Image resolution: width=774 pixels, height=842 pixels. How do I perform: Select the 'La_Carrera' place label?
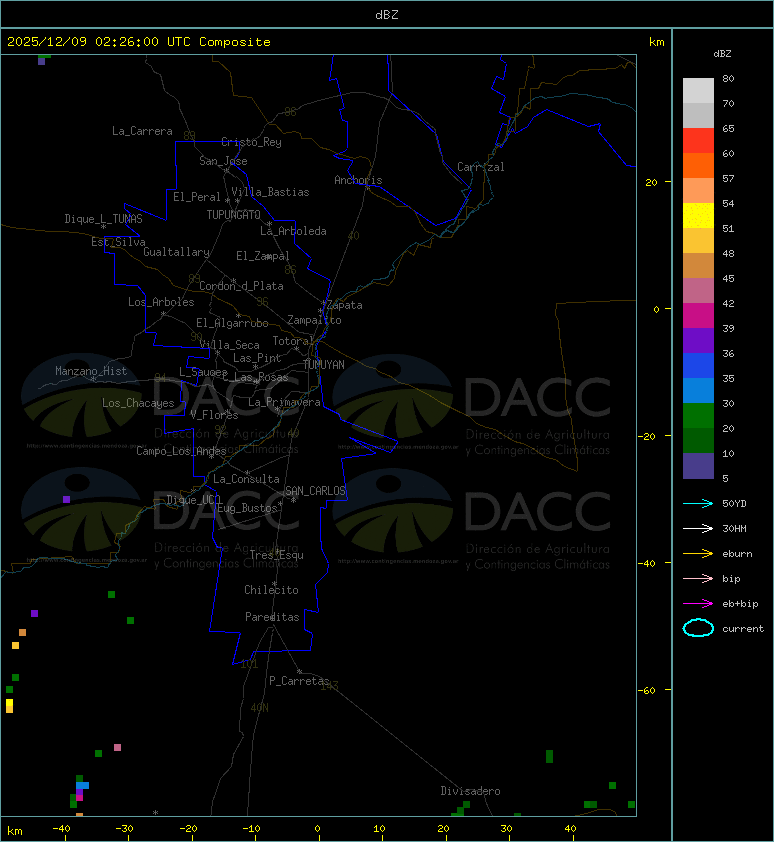tap(142, 131)
